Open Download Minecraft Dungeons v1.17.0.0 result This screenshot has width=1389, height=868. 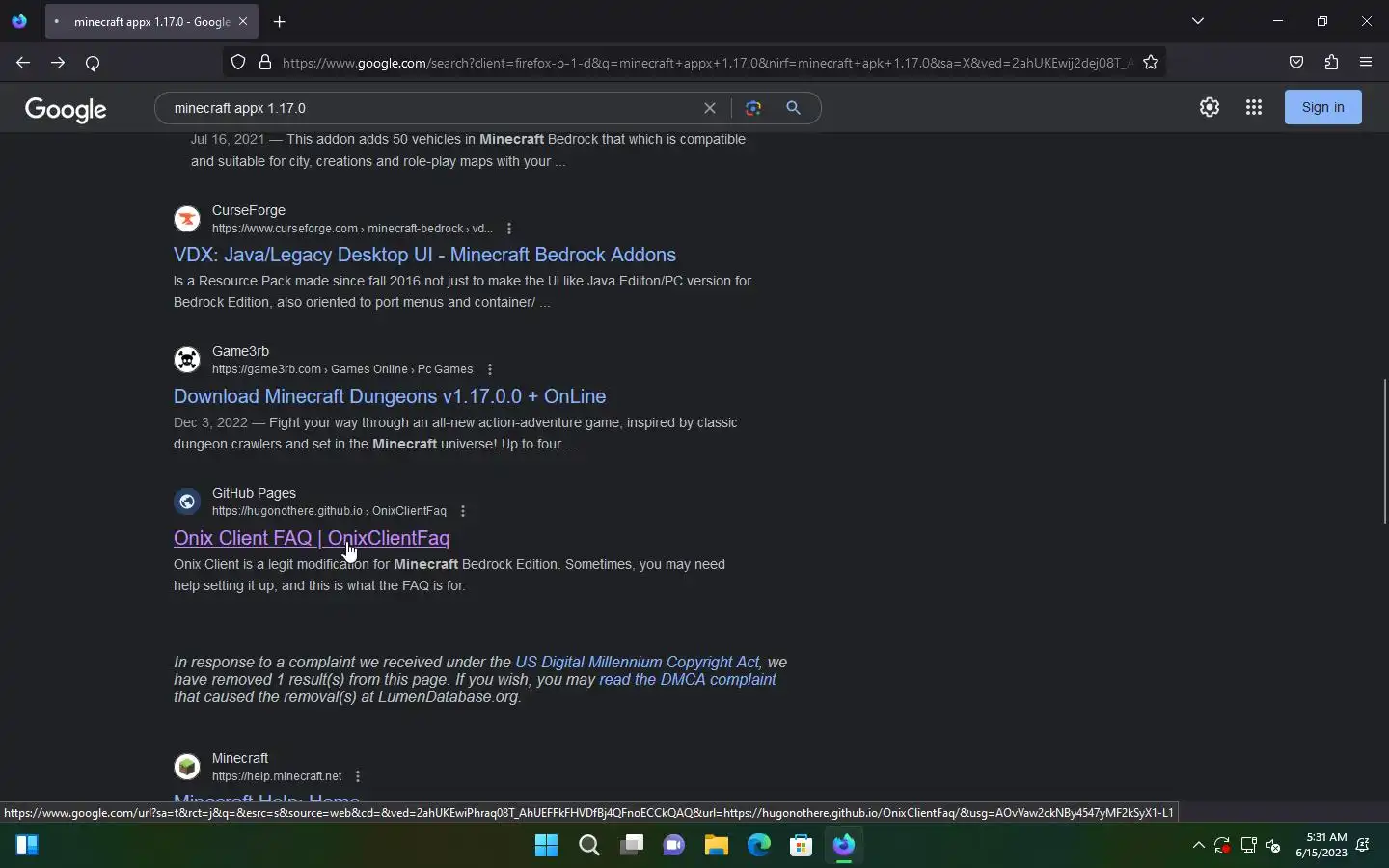pyautogui.click(x=390, y=396)
